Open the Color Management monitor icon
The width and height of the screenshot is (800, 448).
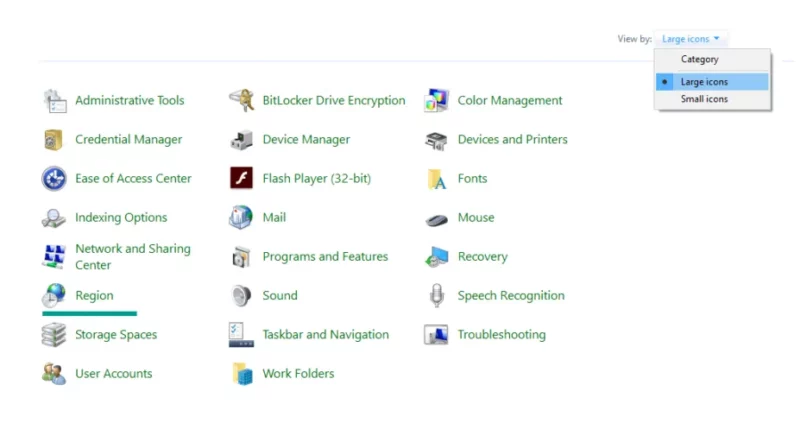click(436, 101)
